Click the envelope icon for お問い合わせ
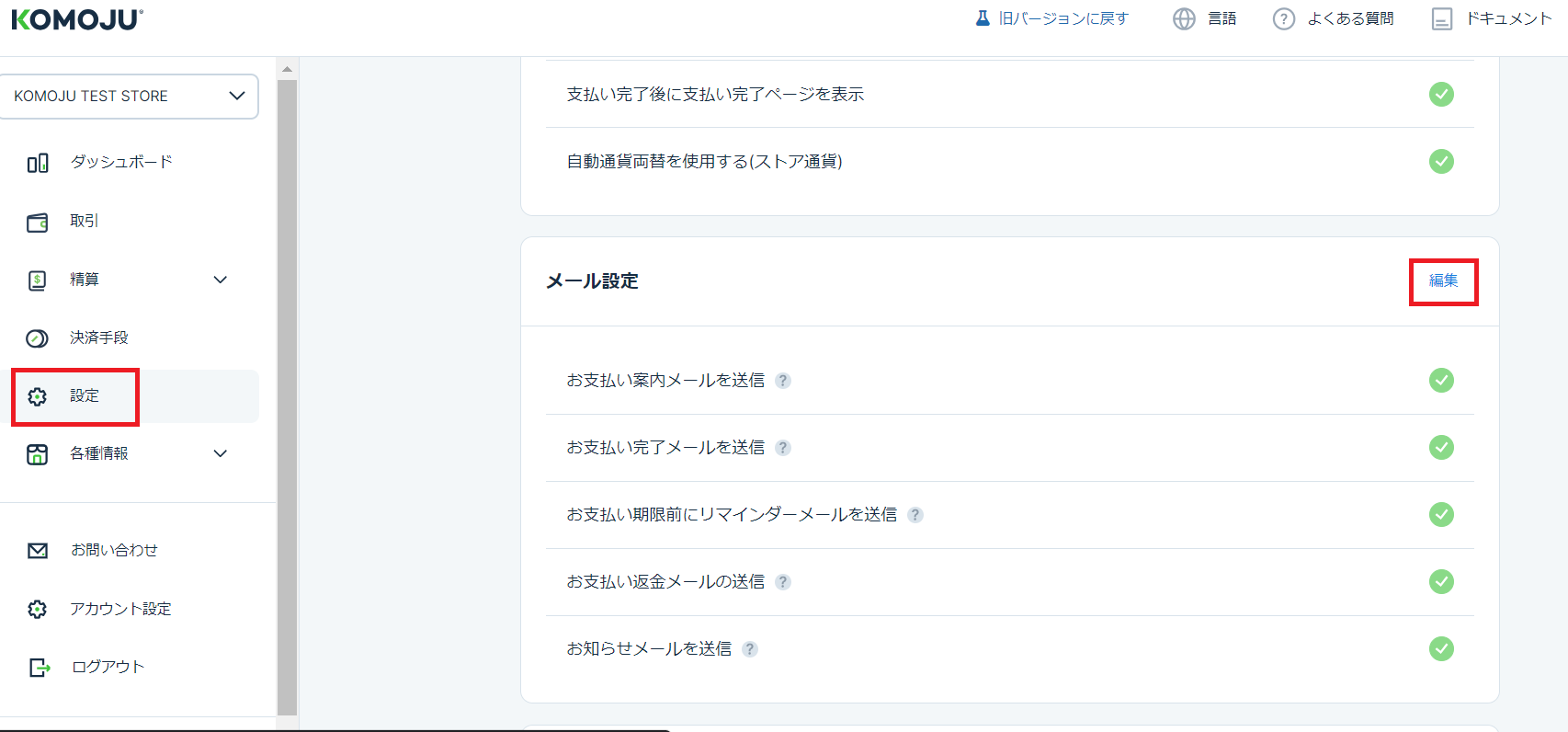 (38, 551)
